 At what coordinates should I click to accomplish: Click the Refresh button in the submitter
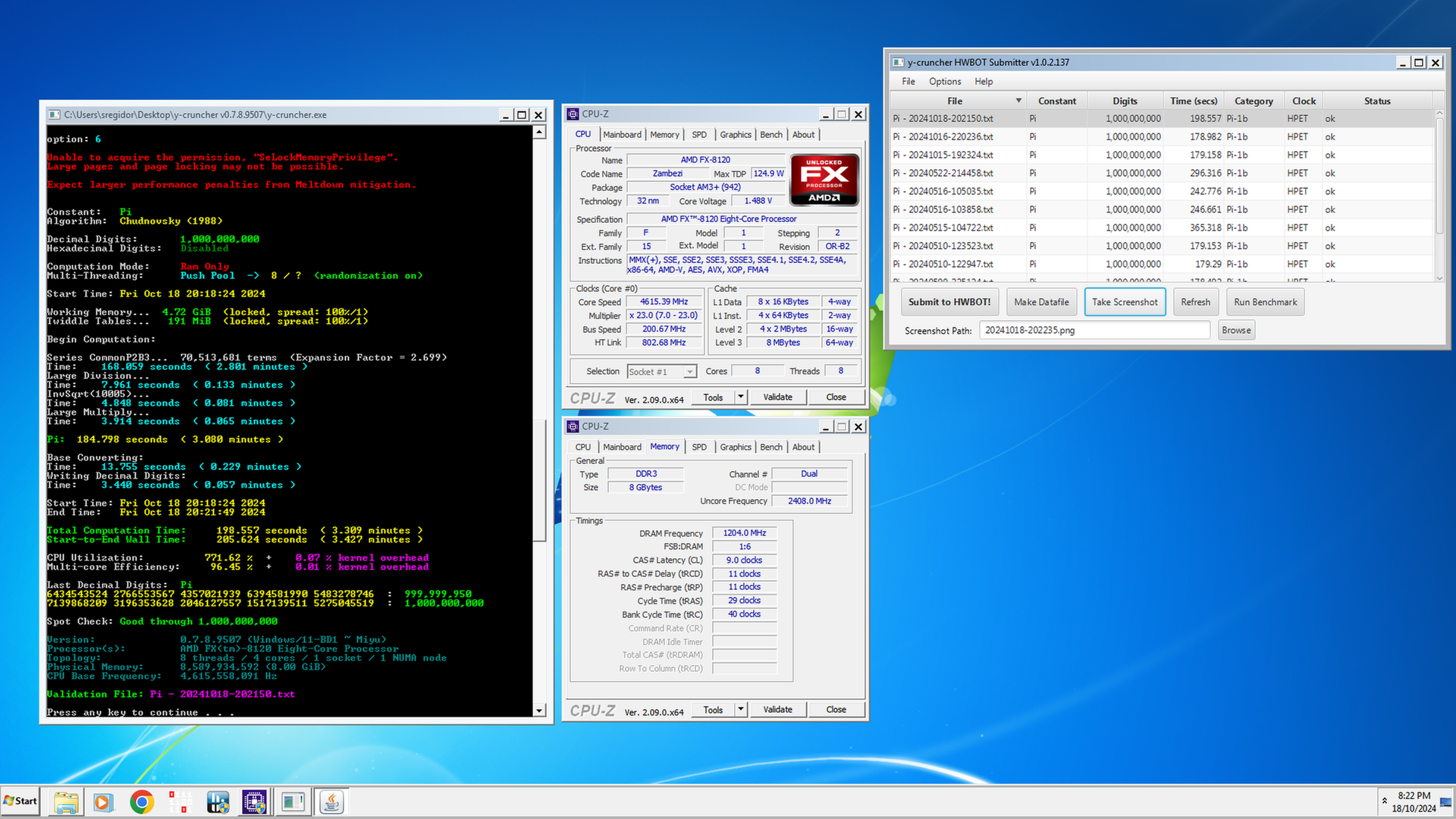pyautogui.click(x=1195, y=302)
